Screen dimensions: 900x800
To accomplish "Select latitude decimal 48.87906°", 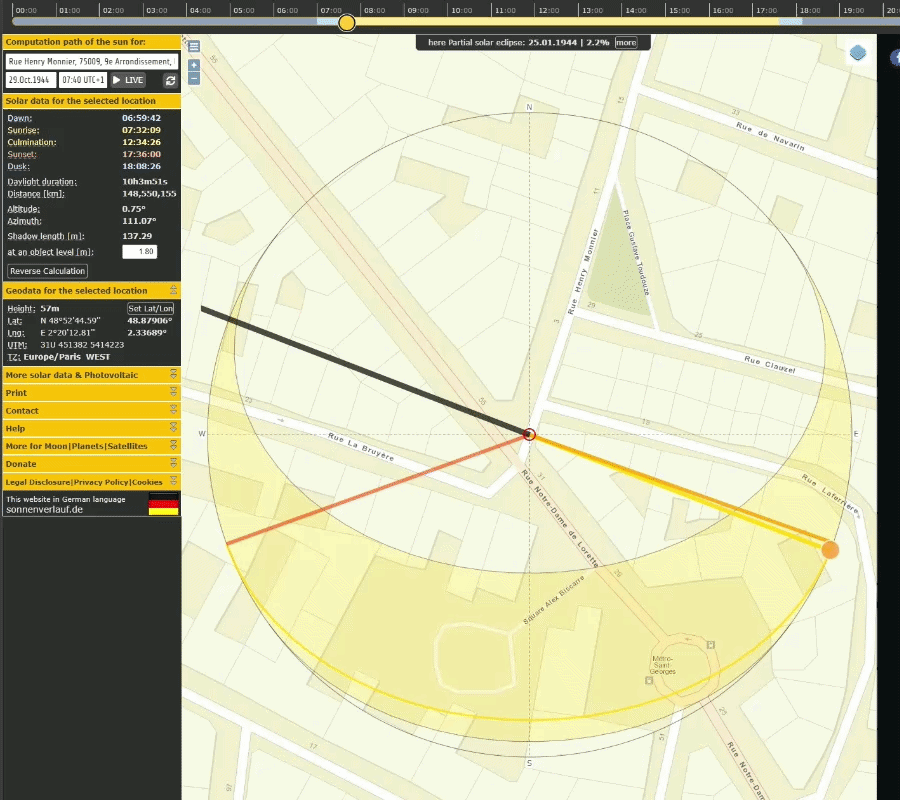I will click(149, 321).
